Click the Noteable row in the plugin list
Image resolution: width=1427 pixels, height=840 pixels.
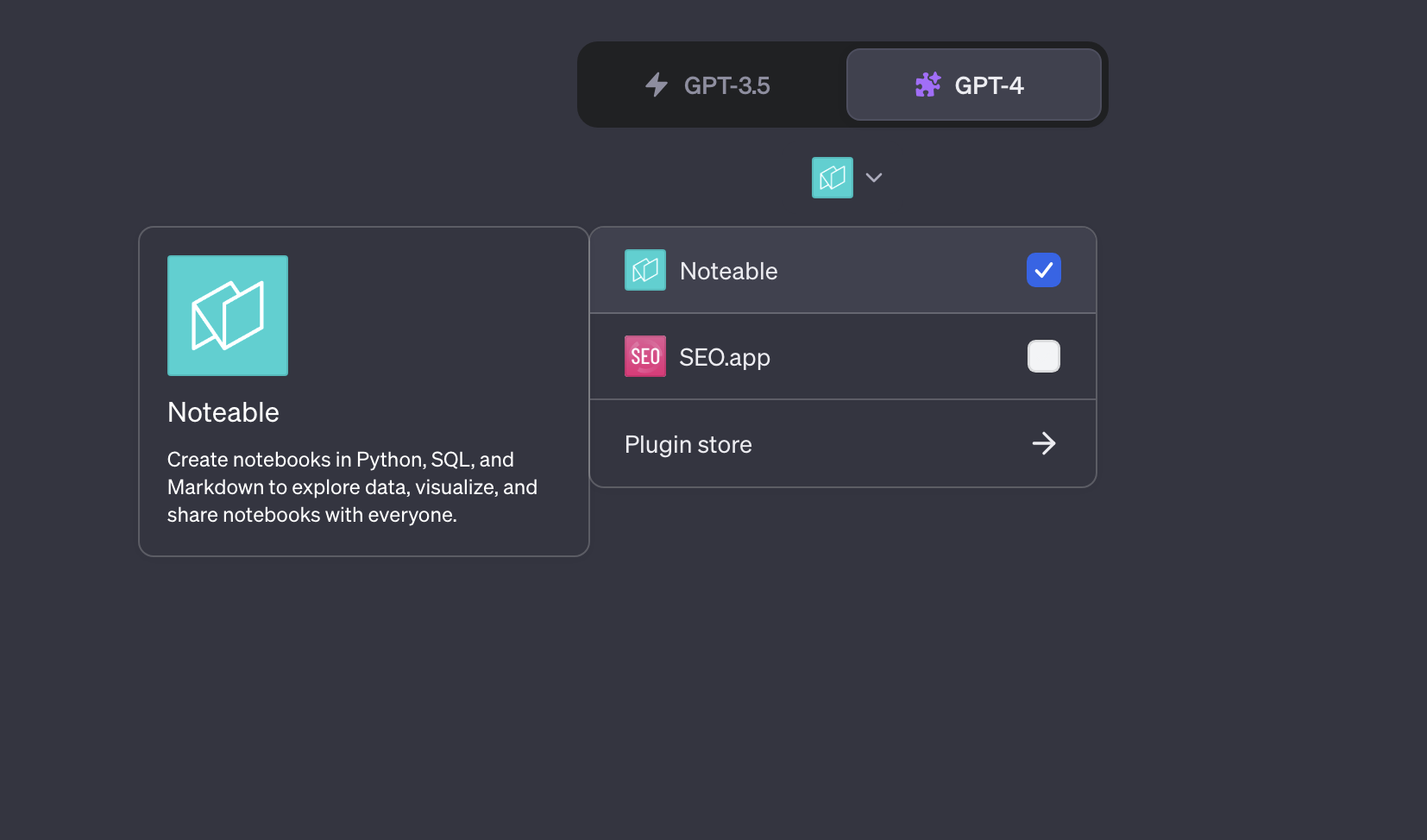[776, 270]
